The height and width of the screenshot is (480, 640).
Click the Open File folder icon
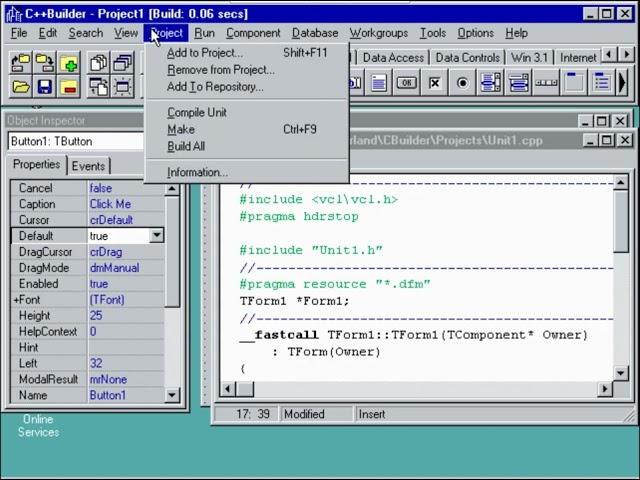[20, 88]
